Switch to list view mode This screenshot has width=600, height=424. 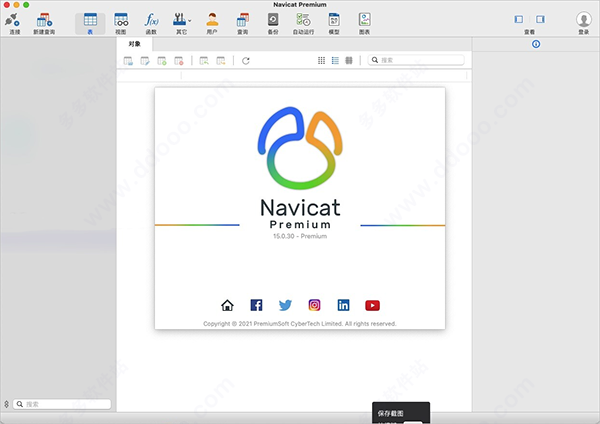[335, 60]
